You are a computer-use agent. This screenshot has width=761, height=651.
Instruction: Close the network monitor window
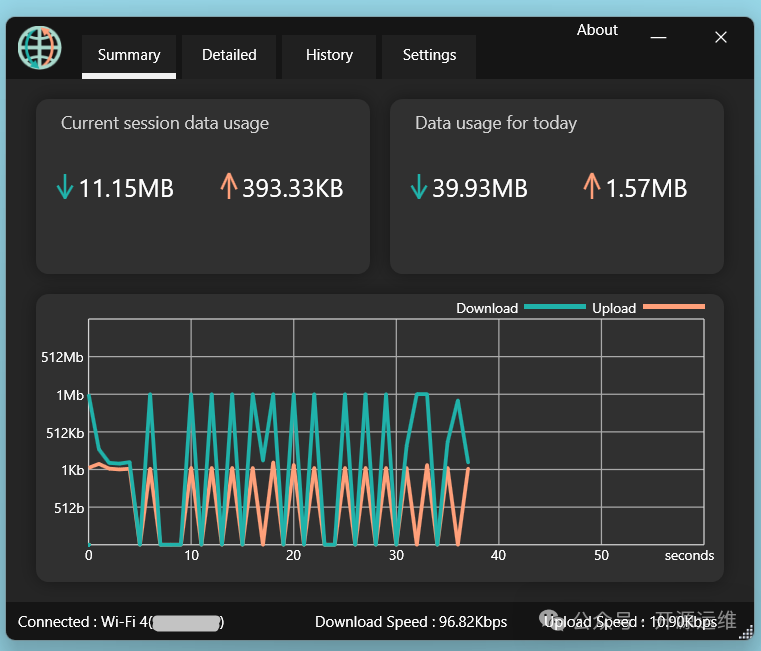(720, 37)
